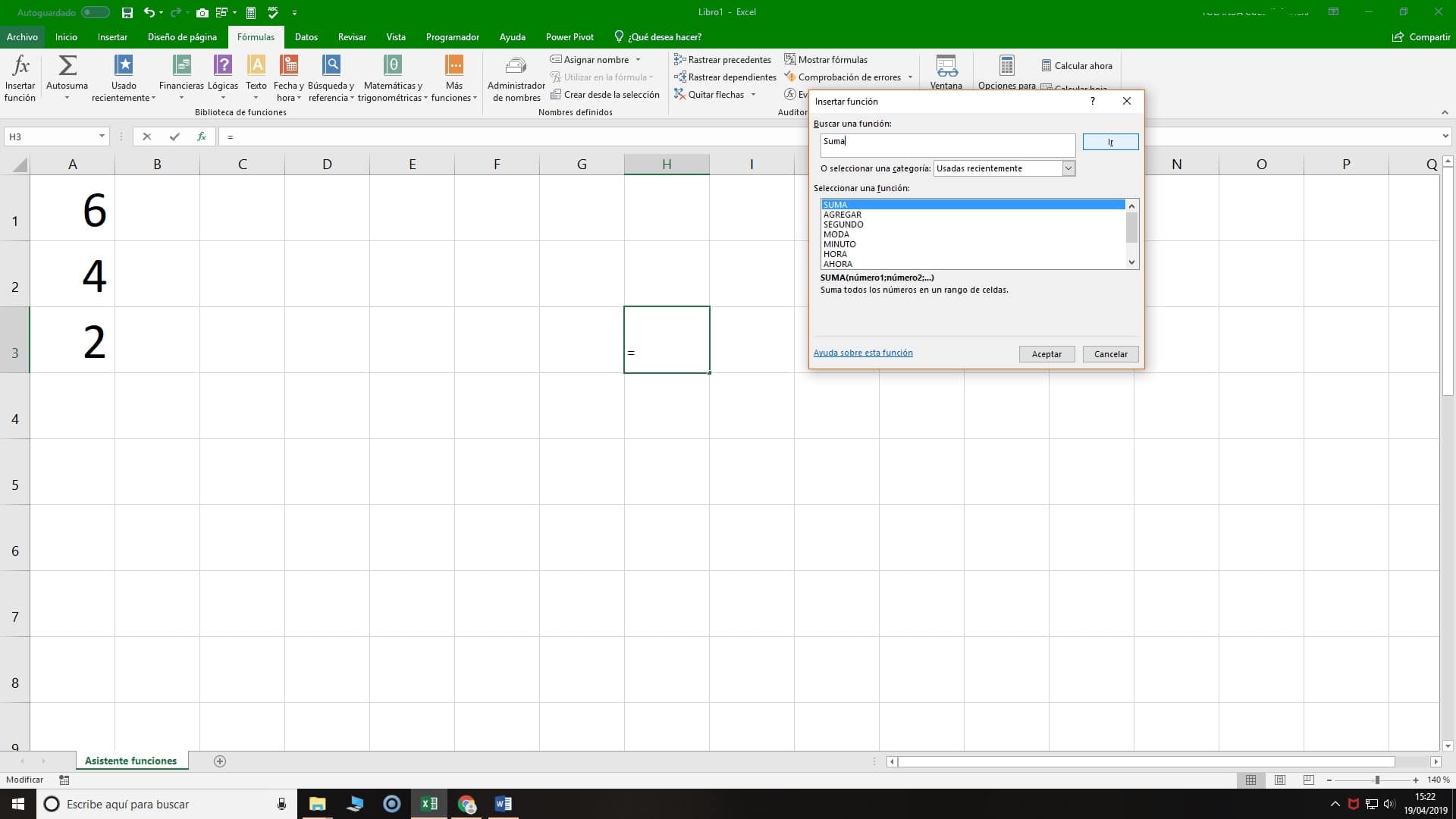This screenshot has height=819, width=1456.
Task: Open the Administrador de nombres icon
Action: click(516, 67)
